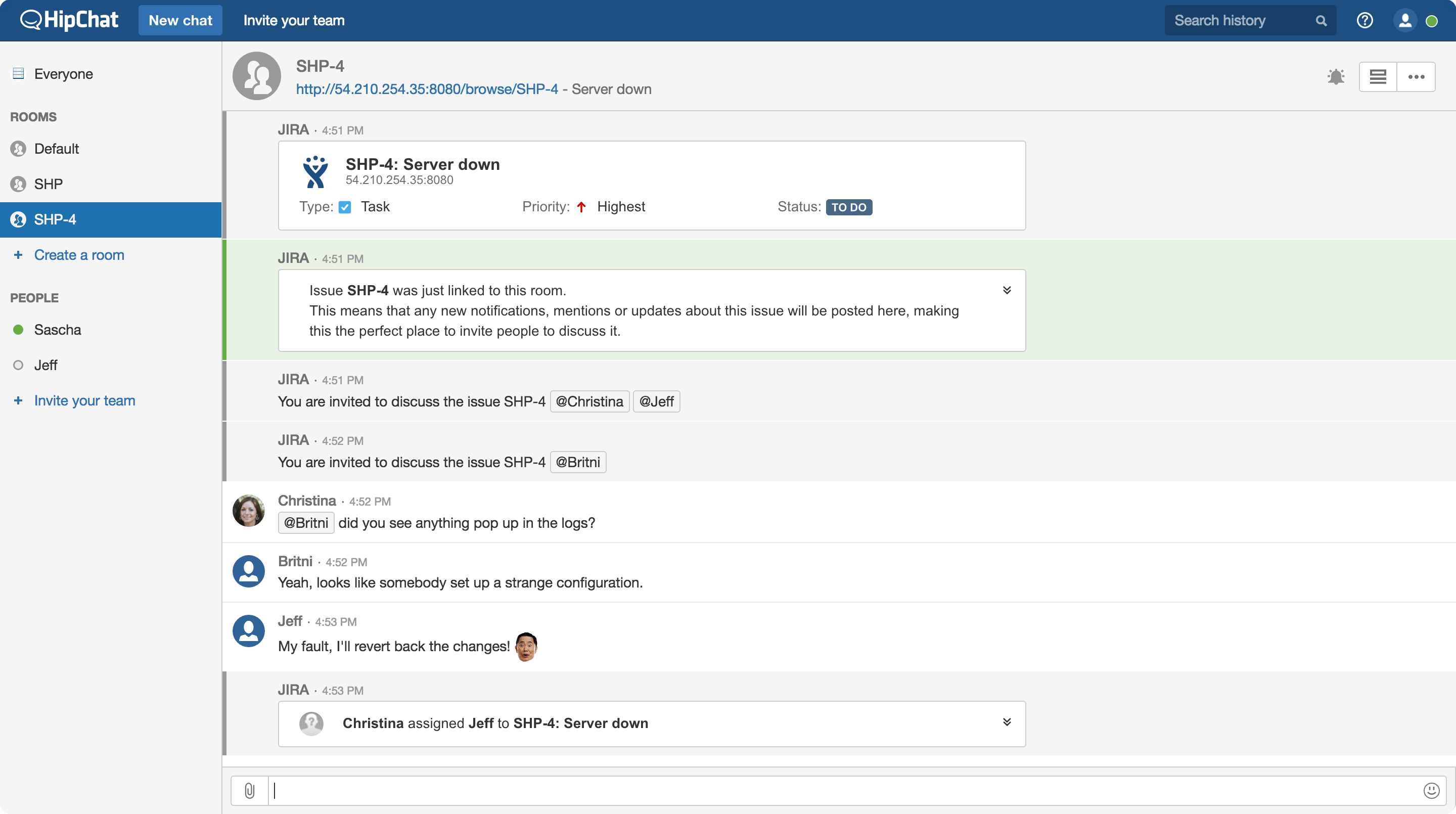Expand the Christina assigned Jeff card
The width and height of the screenshot is (1456, 814).
(1007, 722)
